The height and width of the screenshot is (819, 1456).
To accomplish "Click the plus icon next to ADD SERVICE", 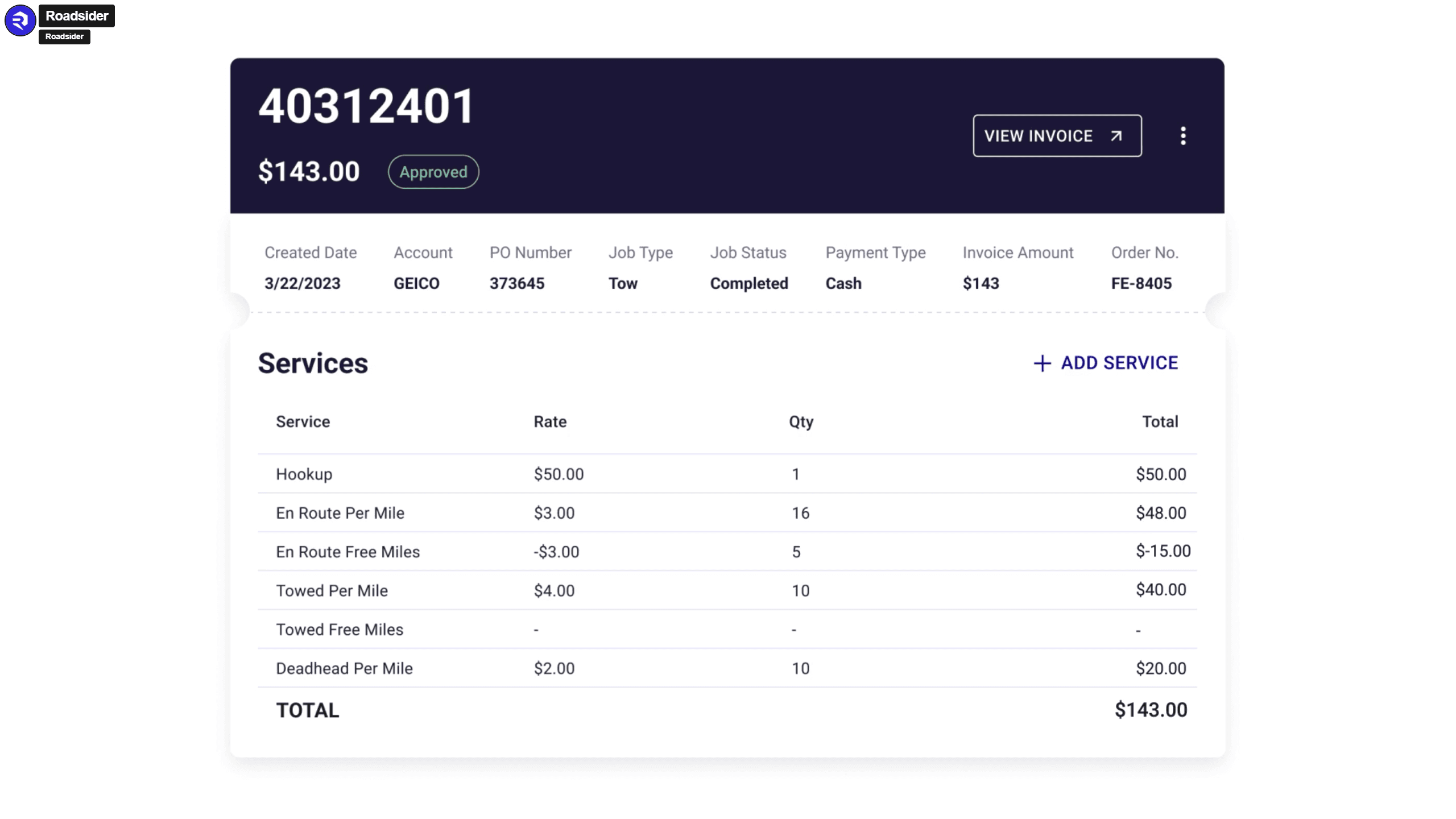I will [x=1042, y=363].
